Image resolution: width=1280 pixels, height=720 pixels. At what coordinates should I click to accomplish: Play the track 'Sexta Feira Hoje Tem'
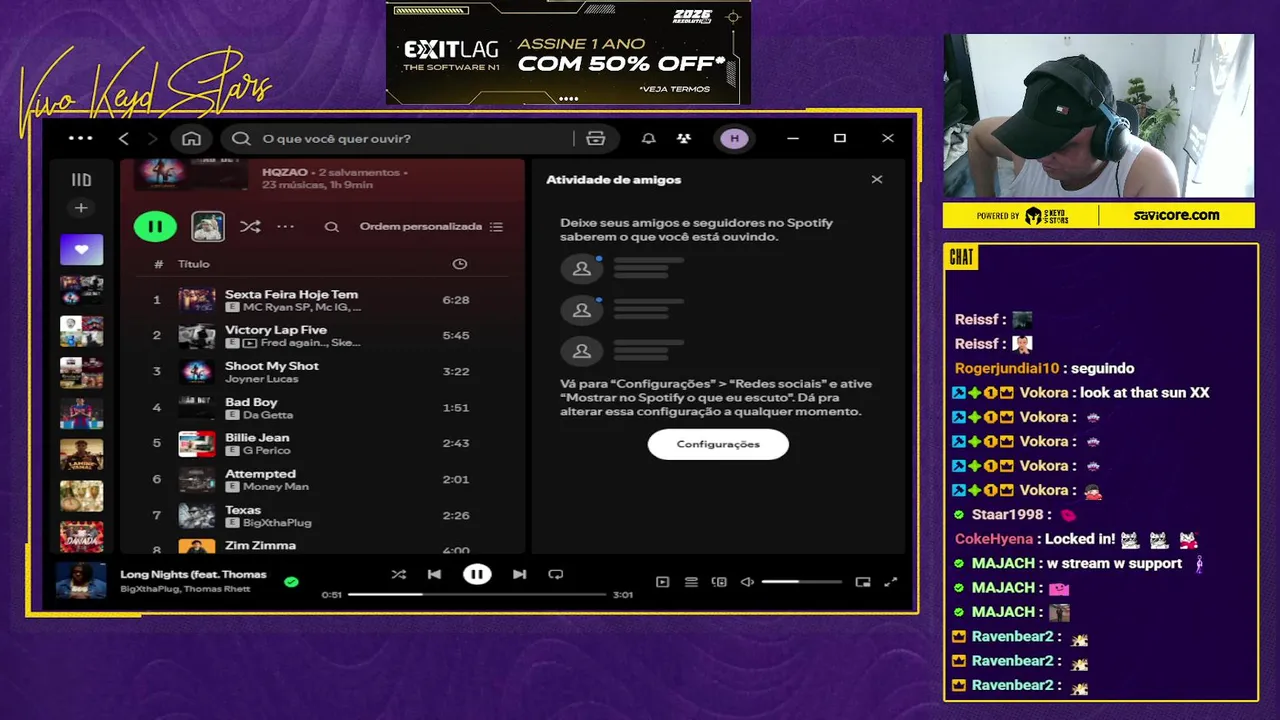[291, 294]
